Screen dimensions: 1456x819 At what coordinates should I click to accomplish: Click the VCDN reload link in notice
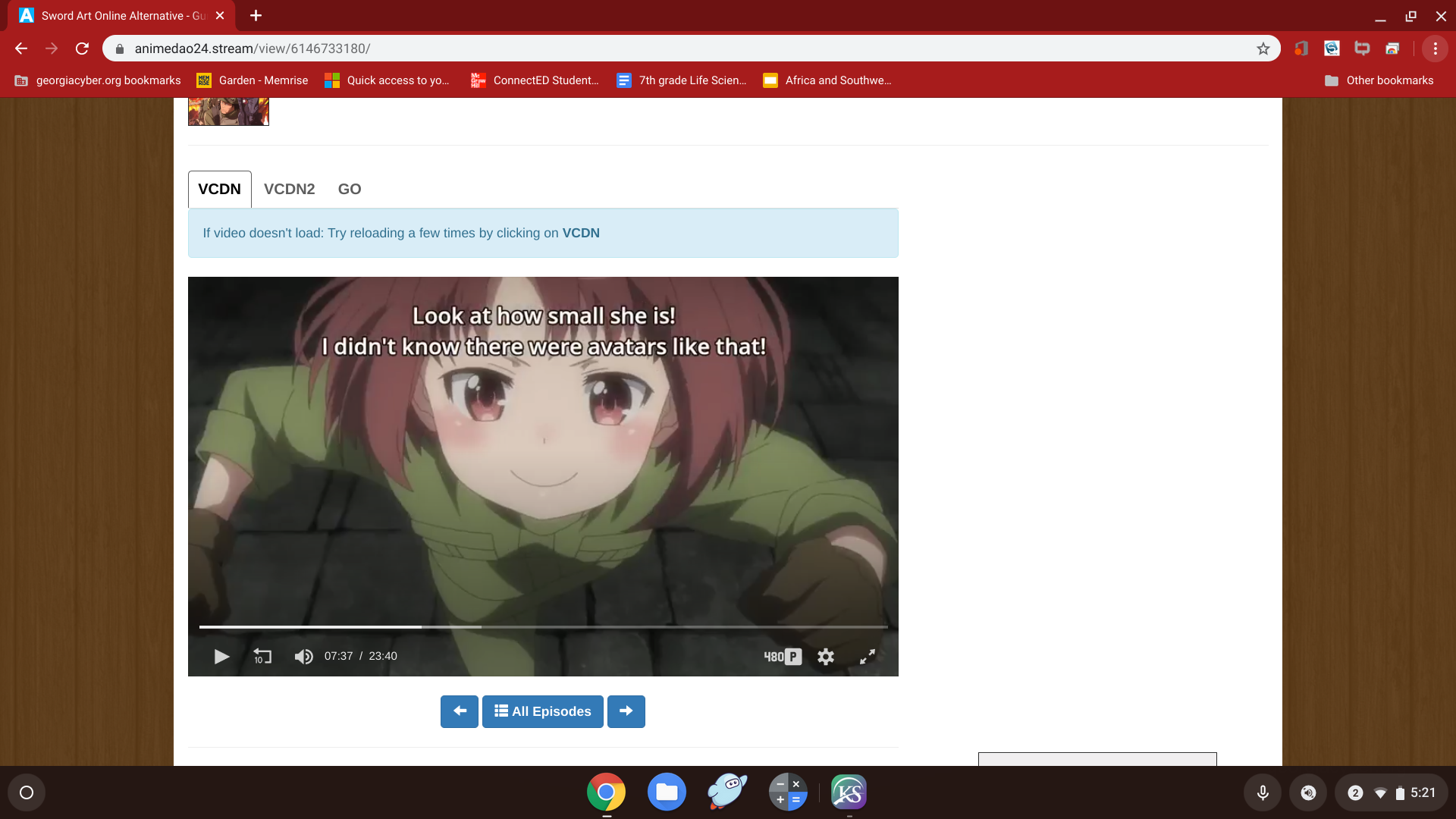(x=581, y=234)
